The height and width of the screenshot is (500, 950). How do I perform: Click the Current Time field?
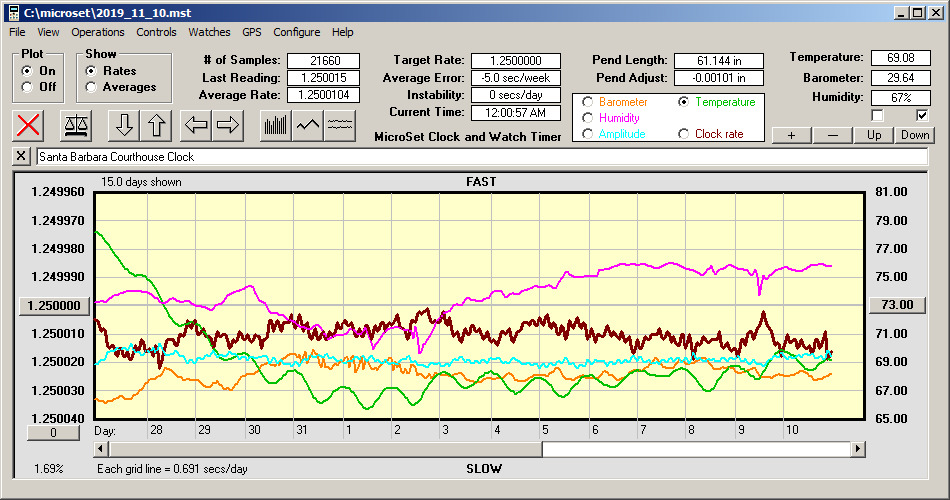click(x=516, y=112)
